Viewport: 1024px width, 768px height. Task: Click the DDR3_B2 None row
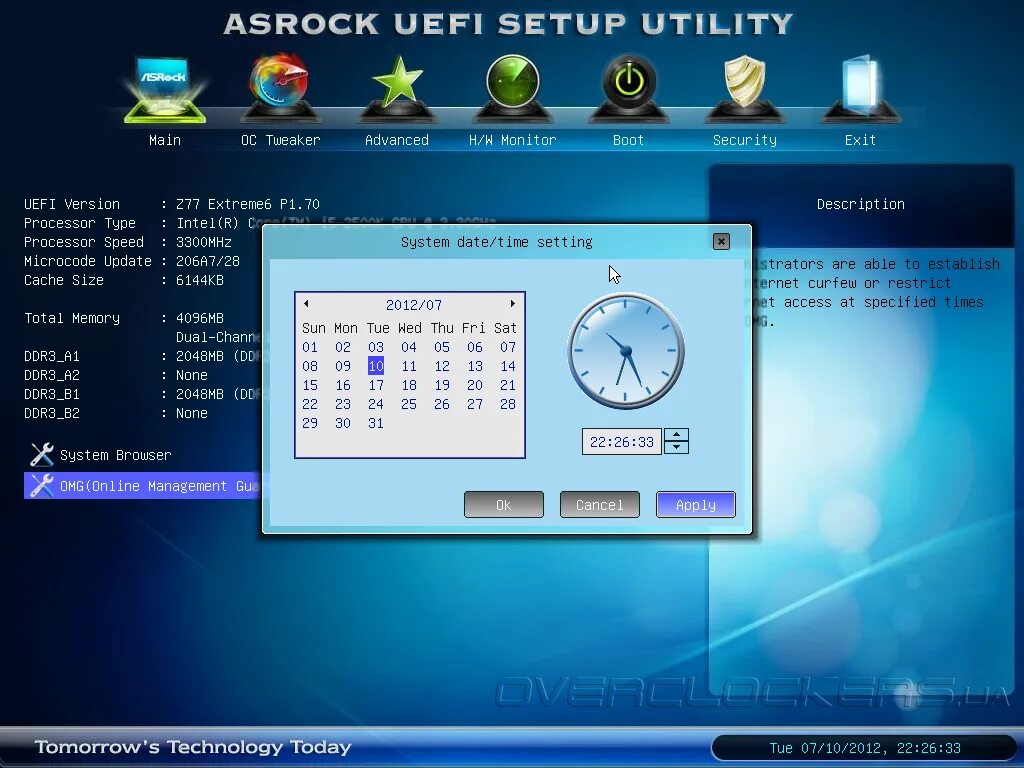[116, 413]
